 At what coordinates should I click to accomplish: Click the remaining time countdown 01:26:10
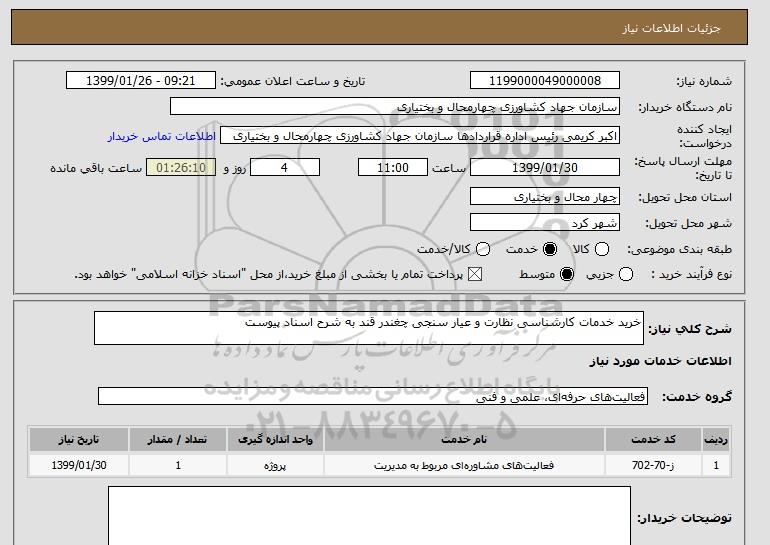[x=181, y=167]
